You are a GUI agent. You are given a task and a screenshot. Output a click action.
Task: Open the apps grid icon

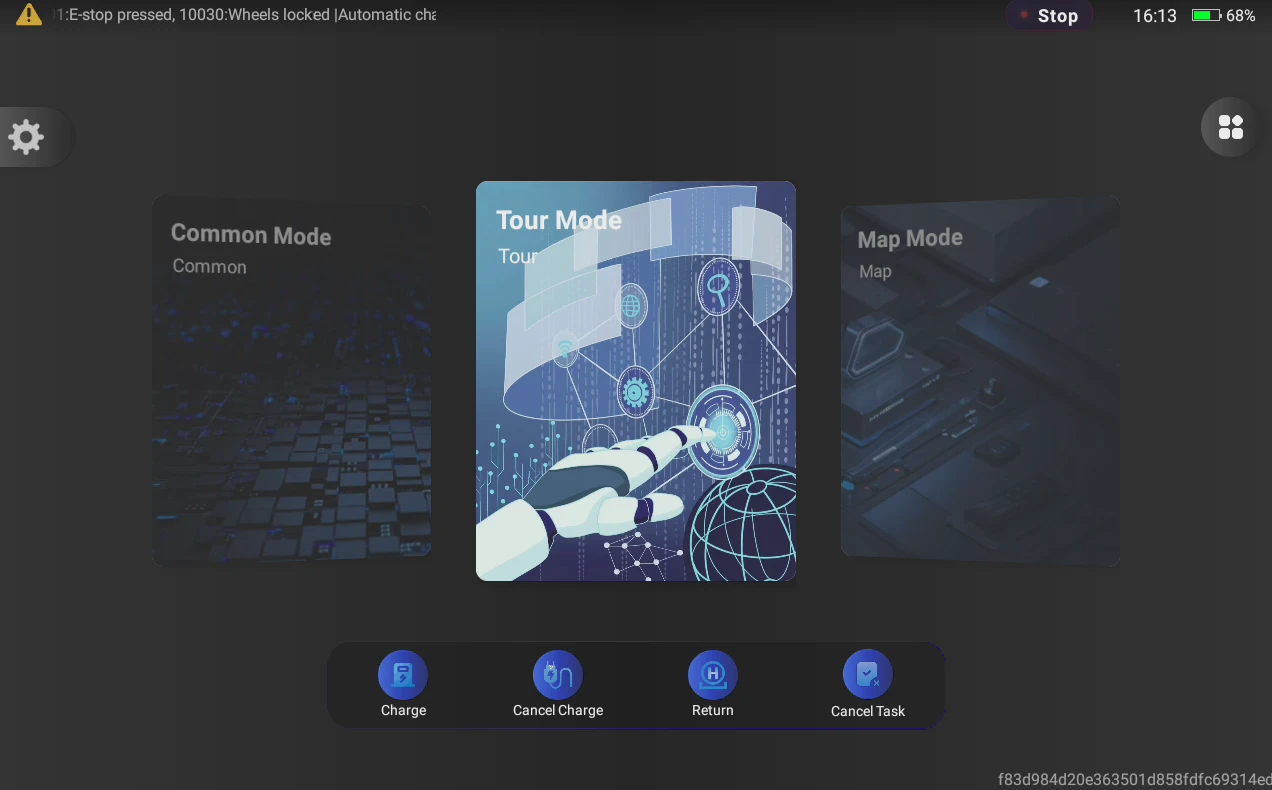tap(1230, 127)
